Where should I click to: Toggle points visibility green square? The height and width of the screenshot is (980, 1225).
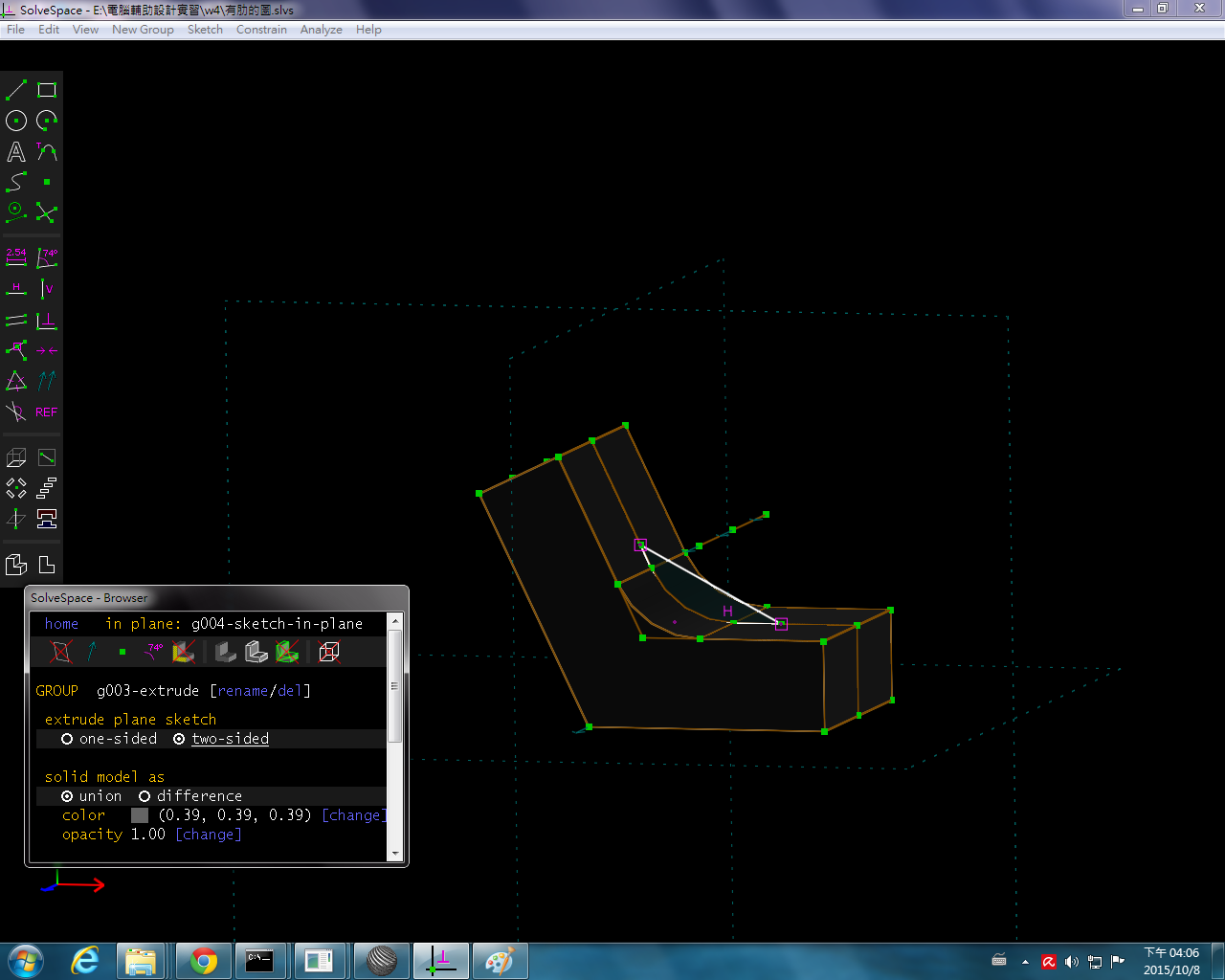(x=122, y=652)
